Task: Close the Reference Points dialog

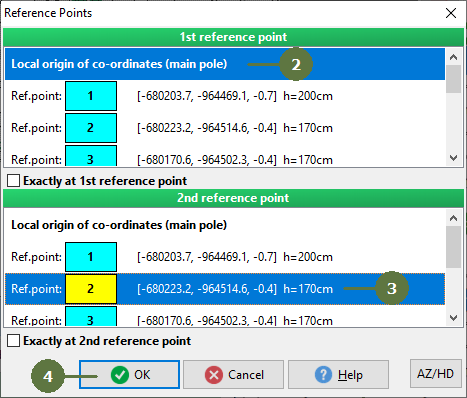Action: tap(451, 13)
